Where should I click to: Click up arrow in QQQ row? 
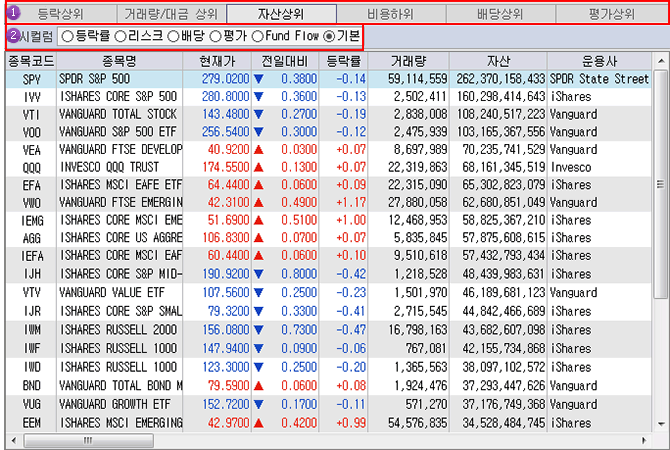[x=259, y=167]
